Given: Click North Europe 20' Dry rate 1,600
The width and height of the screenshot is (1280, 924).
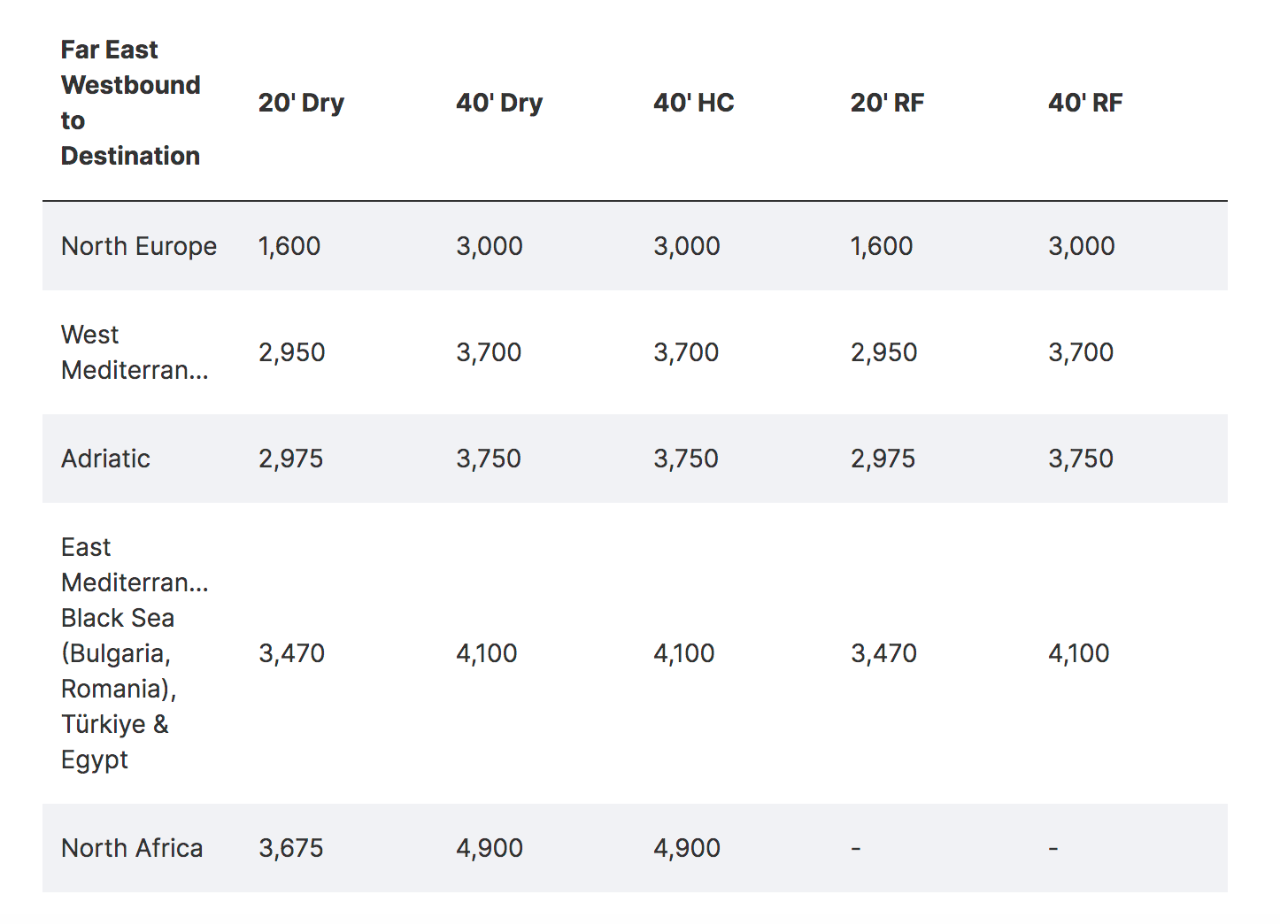Looking at the screenshot, I should pos(289,246).
